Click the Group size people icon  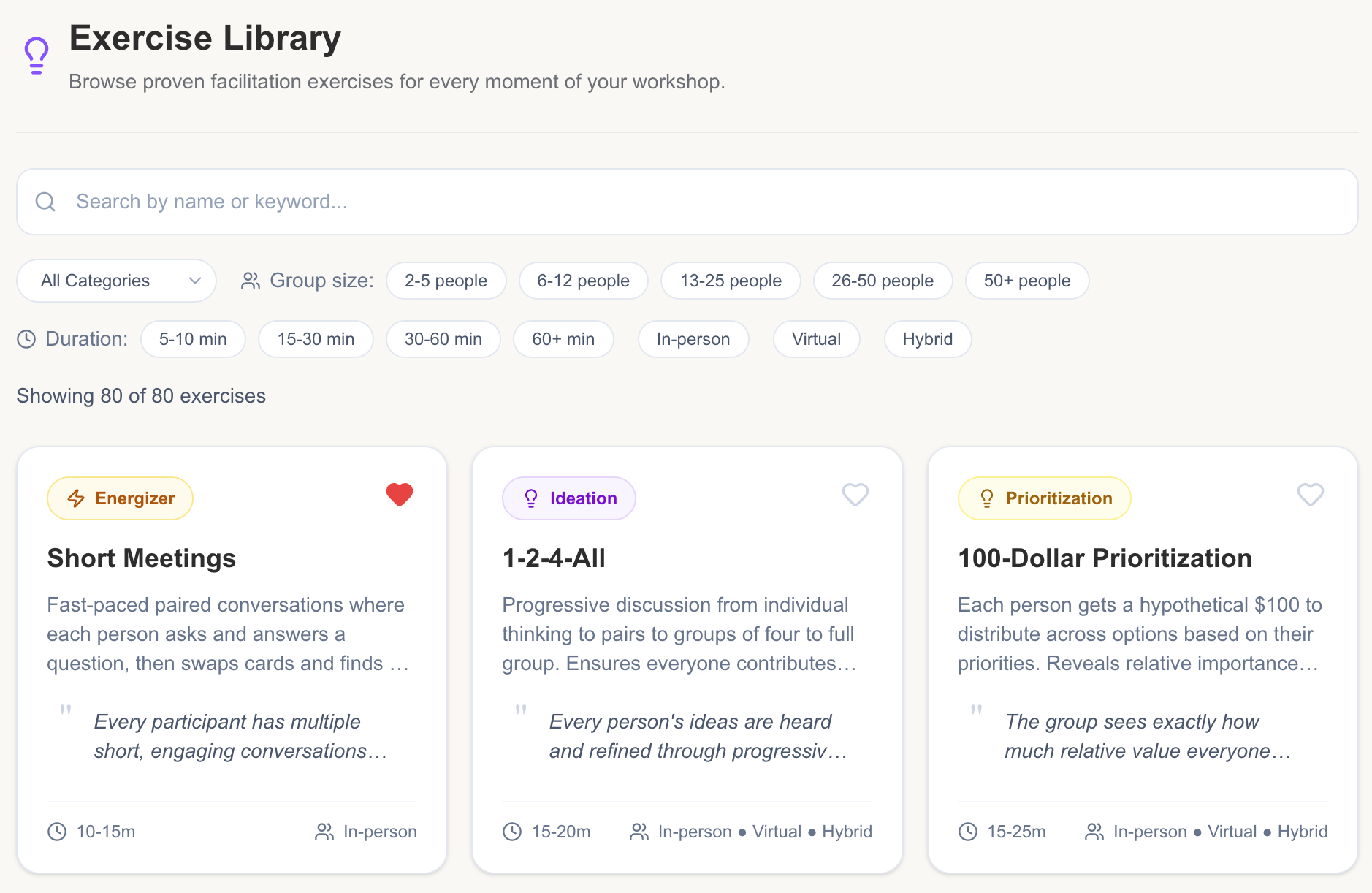[250, 280]
